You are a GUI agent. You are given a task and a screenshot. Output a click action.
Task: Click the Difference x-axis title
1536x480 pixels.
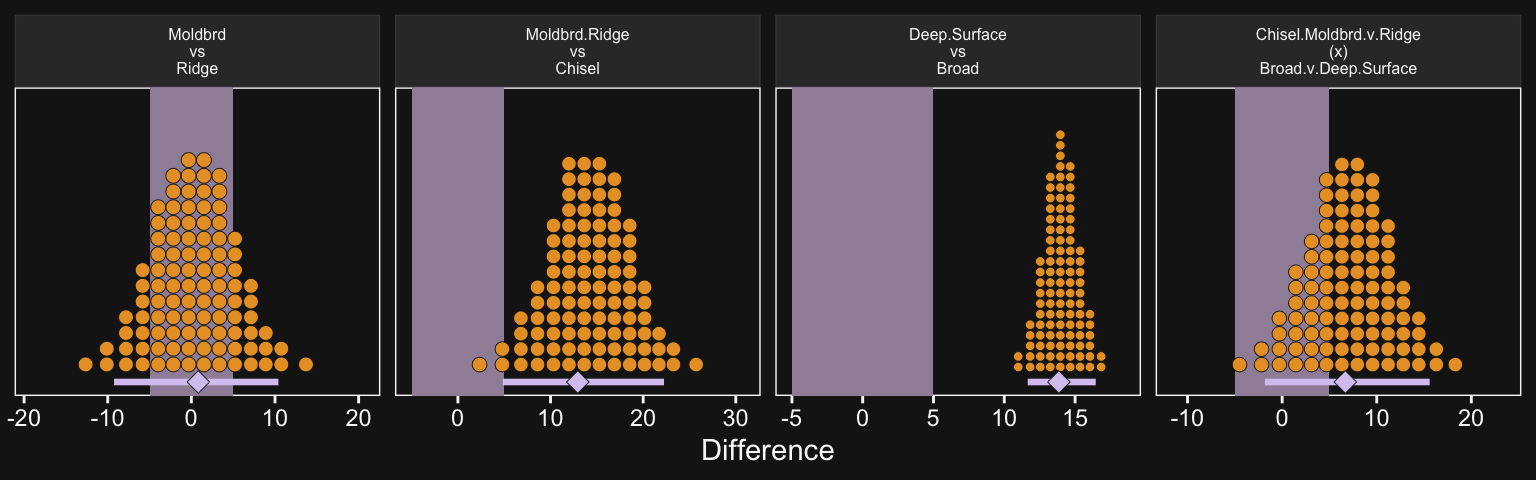(767, 451)
